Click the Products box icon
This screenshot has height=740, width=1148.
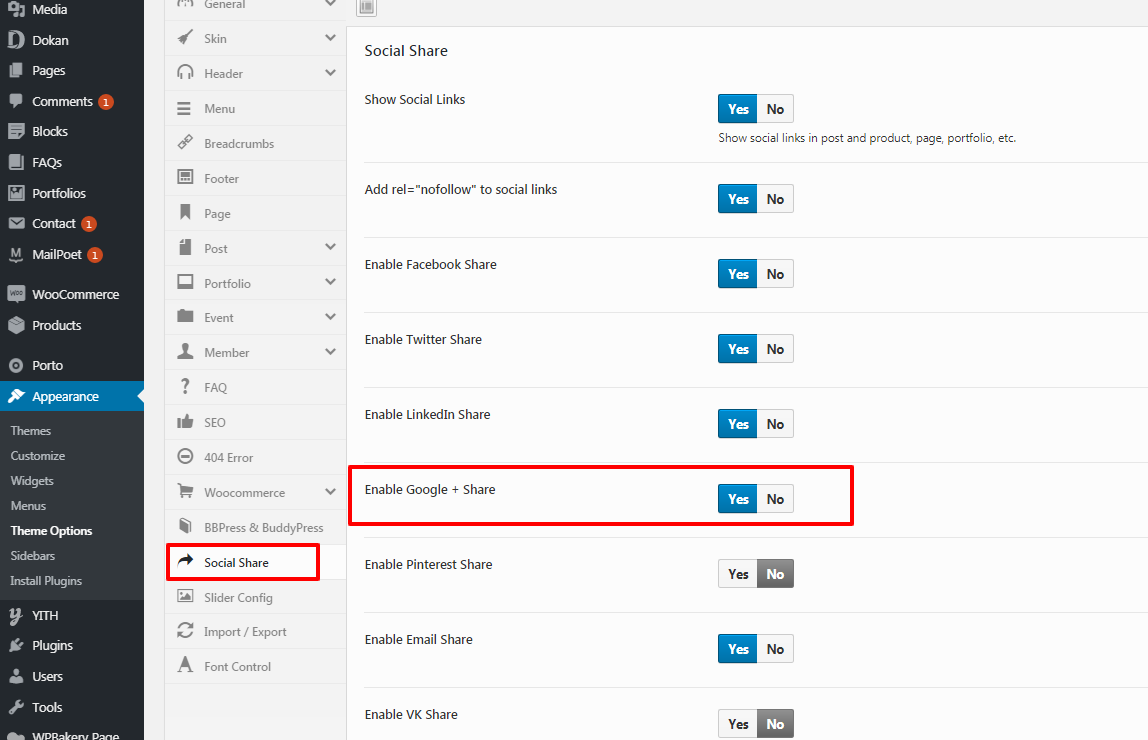(16, 325)
